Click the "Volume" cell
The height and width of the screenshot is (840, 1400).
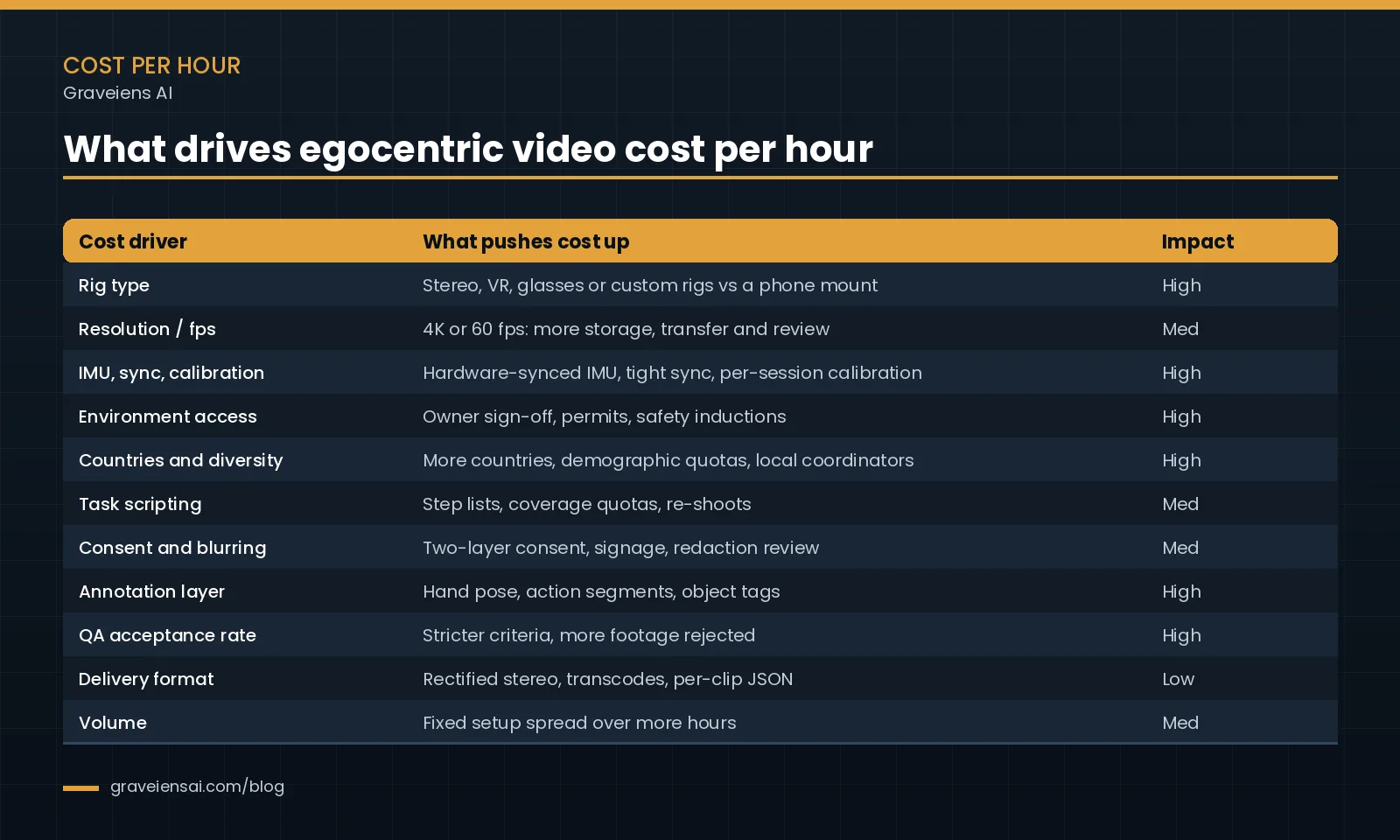pyautogui.click(x=113, y=723)
